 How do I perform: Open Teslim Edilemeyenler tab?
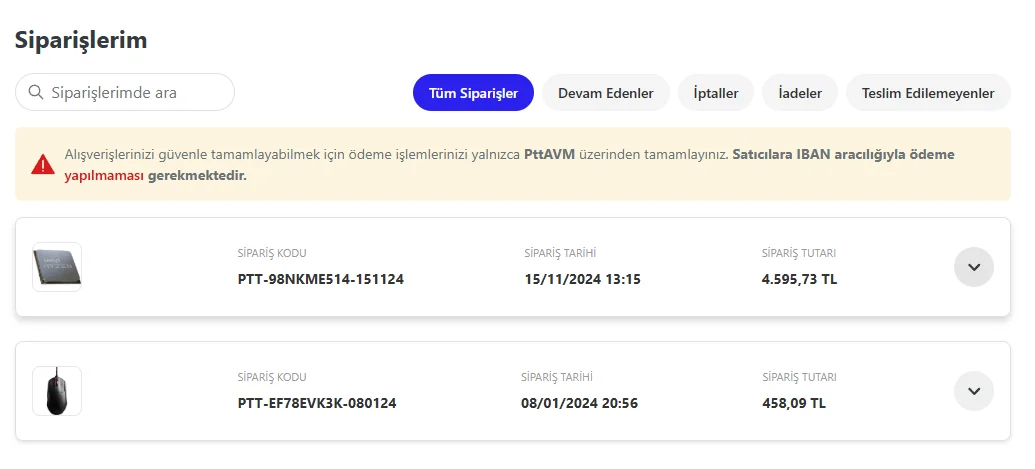point(928,93)
